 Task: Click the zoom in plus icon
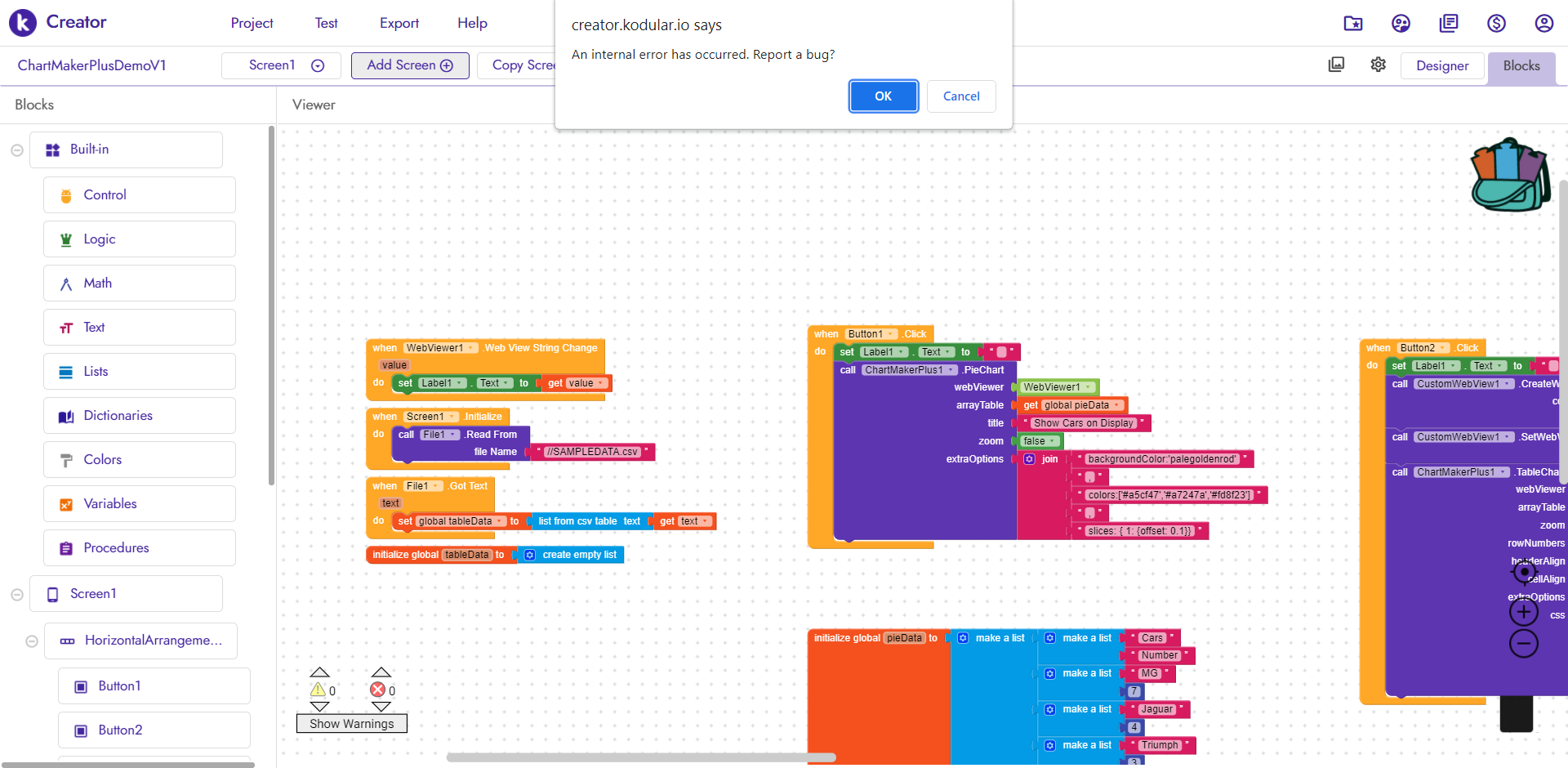(x=1523, y=611)
